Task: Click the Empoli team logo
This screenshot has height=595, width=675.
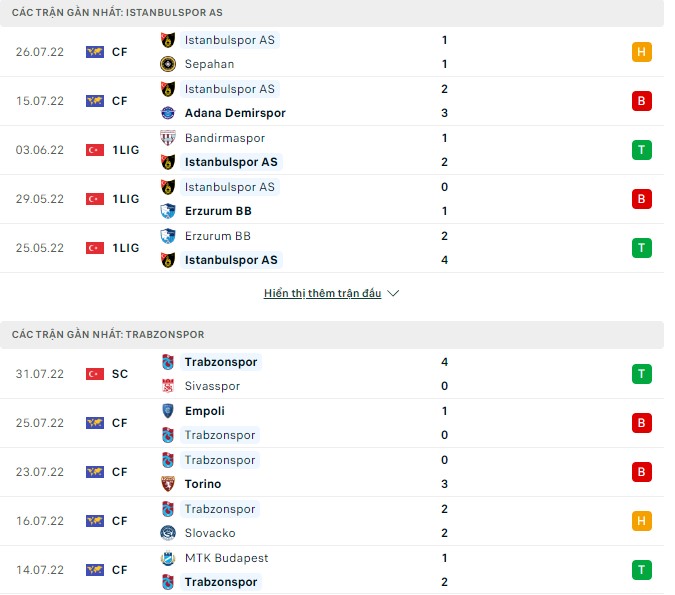Action: [168, 411]
